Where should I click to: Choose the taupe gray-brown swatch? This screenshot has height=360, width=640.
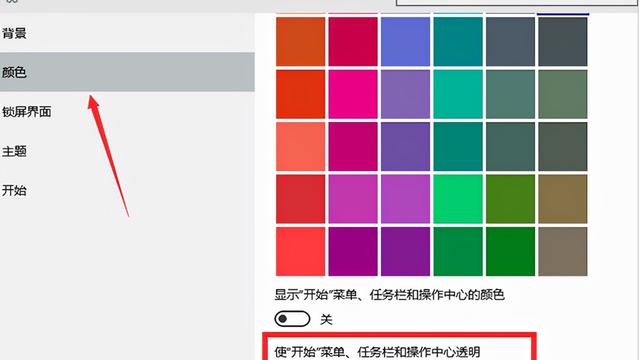(563, 251)
